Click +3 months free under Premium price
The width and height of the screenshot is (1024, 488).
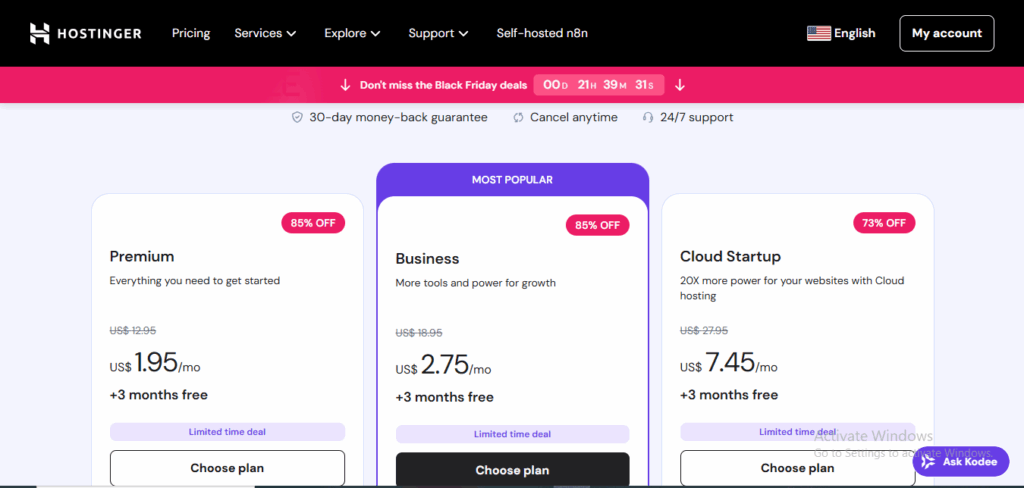159,395
